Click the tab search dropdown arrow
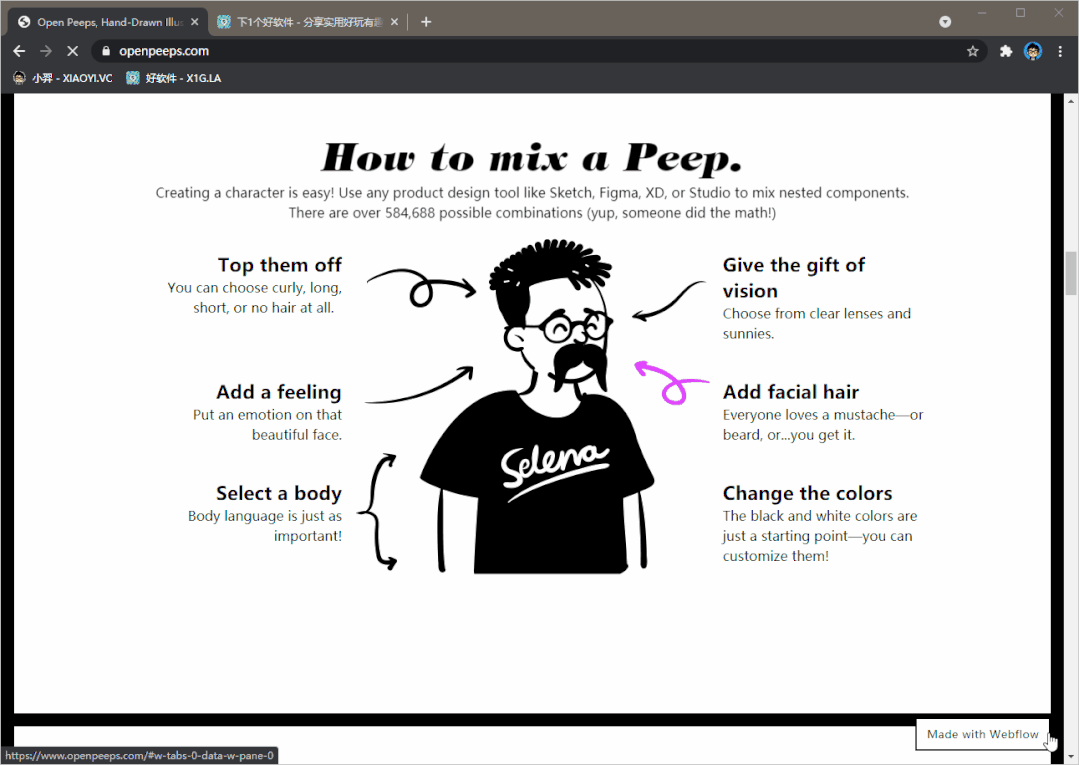The image size is (1079, 765). click(x=945, y=22)
